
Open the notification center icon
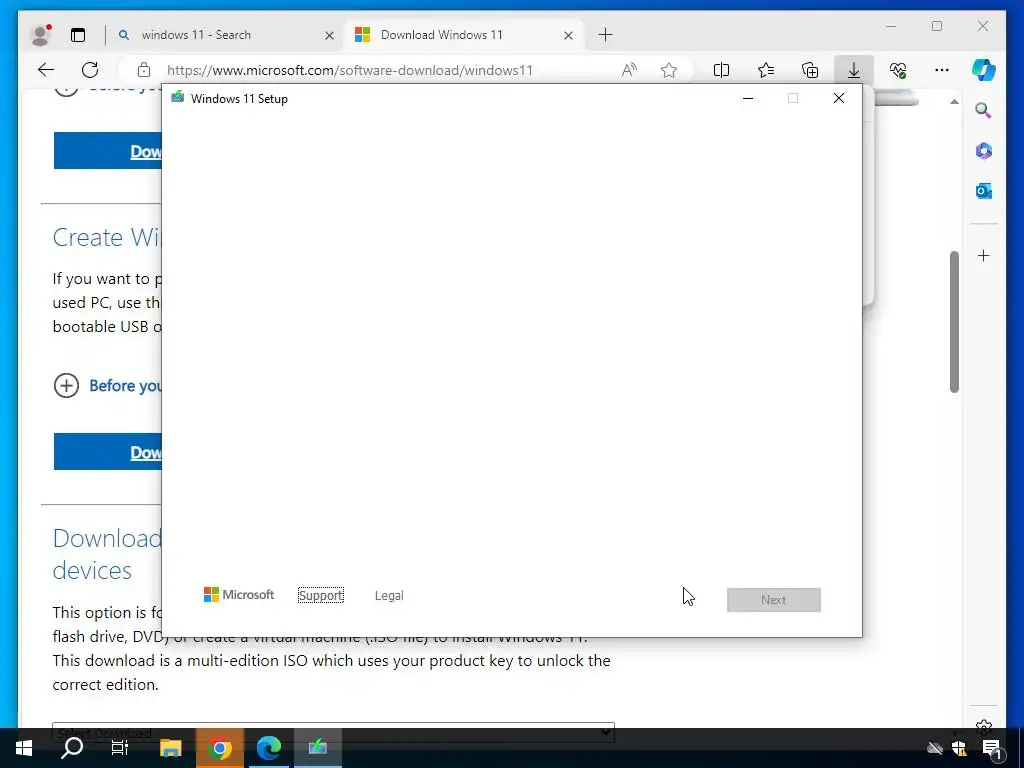(992, 749)
